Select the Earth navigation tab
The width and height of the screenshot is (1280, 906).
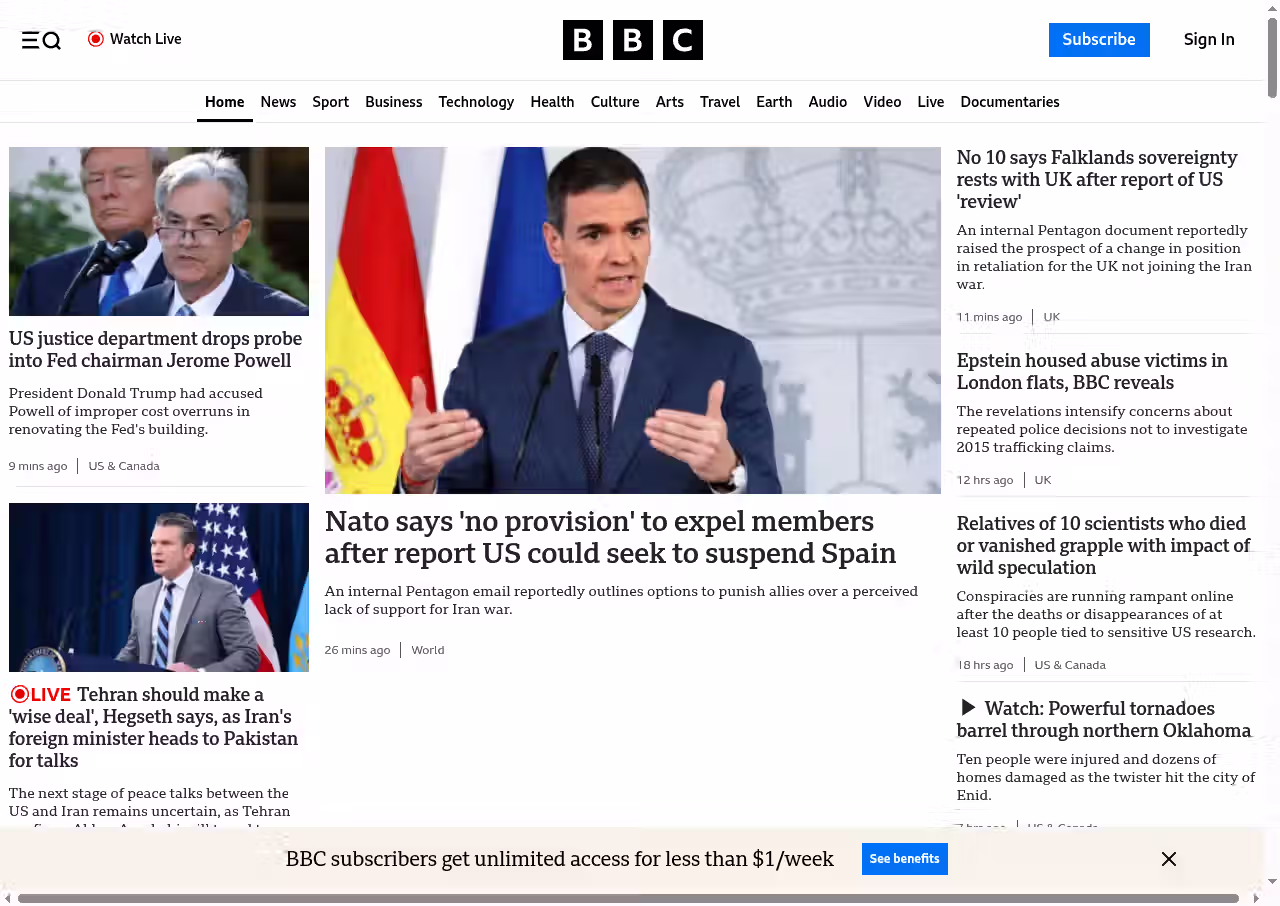[x=774, y=102]
